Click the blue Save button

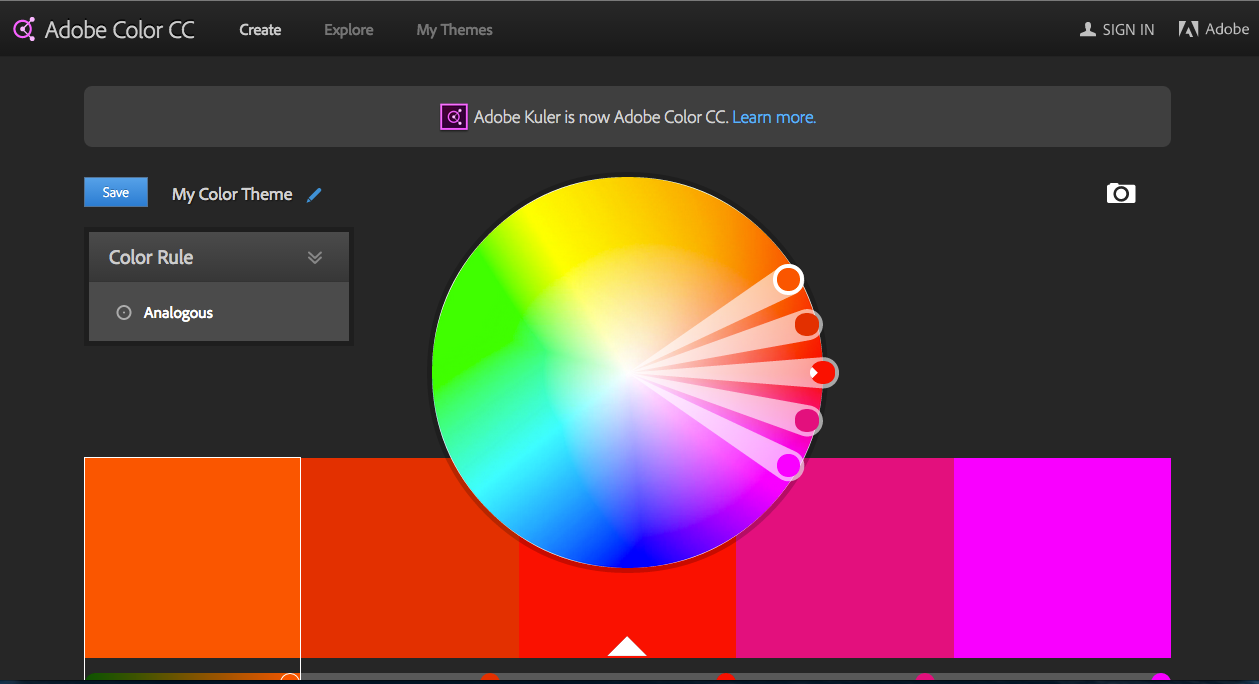pos(116,192)
